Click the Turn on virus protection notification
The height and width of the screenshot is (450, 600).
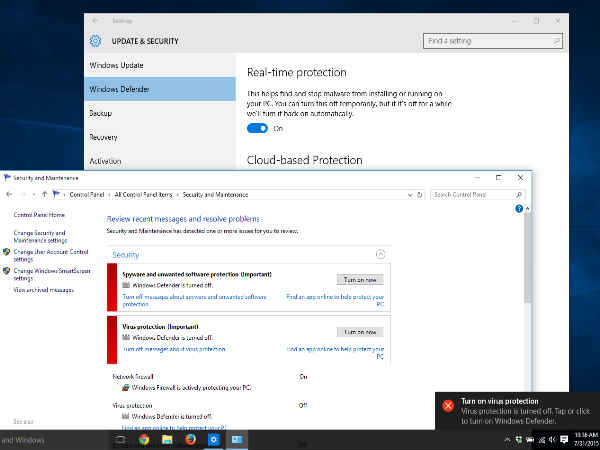(517, 411)
